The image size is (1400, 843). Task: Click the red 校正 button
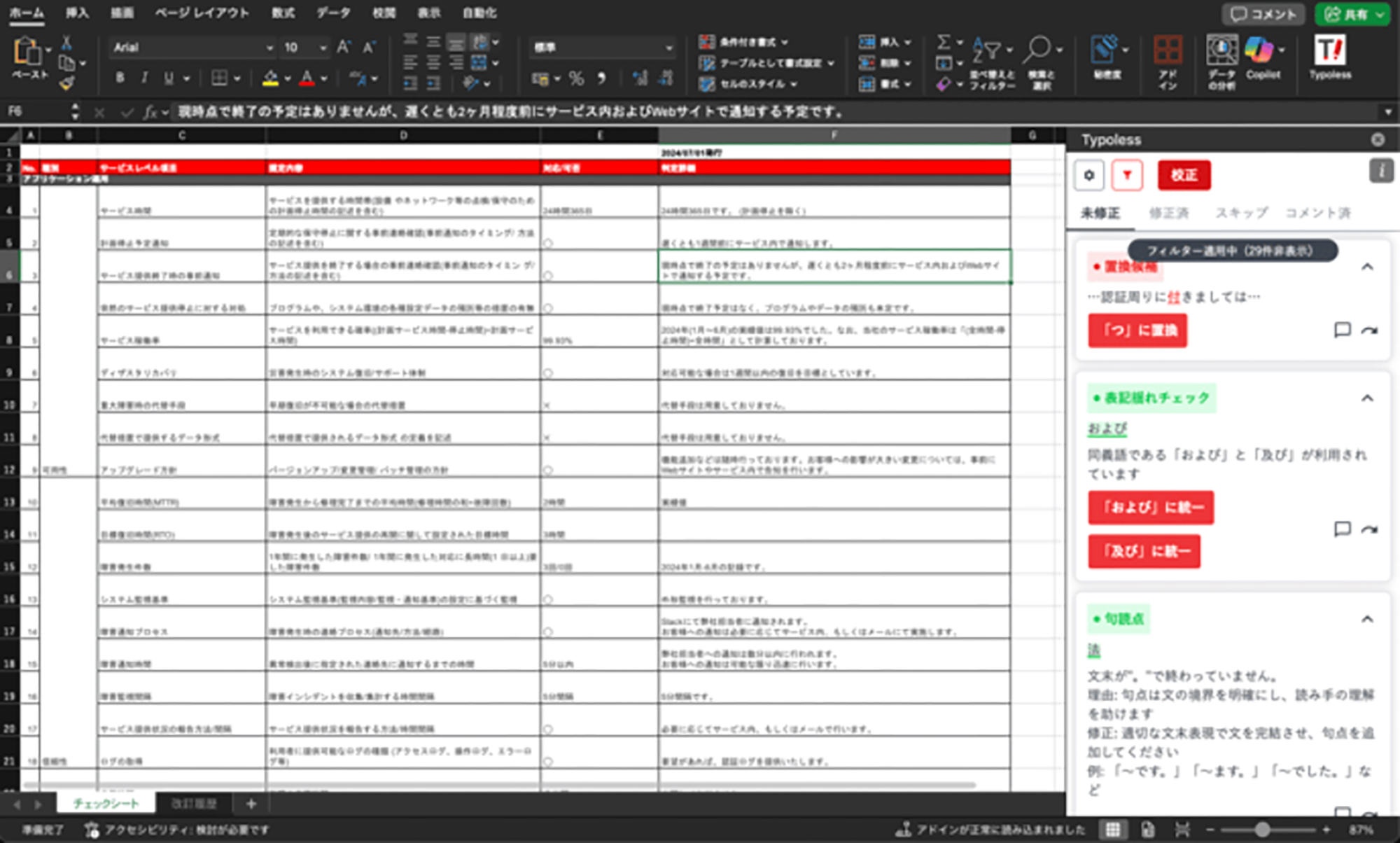1184,175
